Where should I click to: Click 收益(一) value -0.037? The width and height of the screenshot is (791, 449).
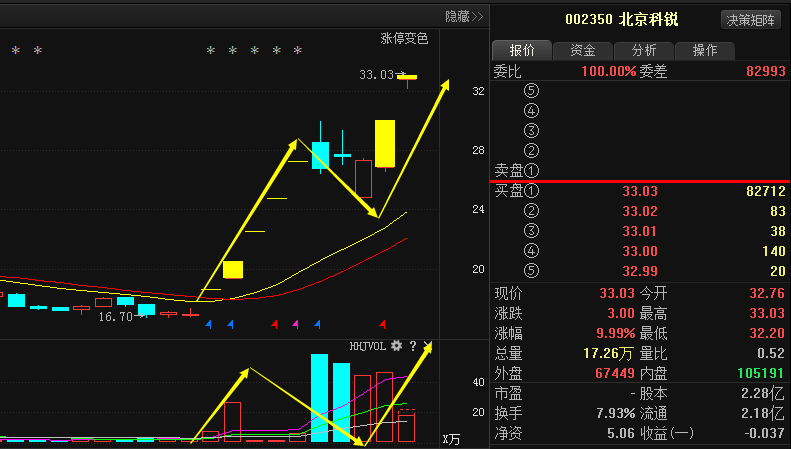pos(764,433)
